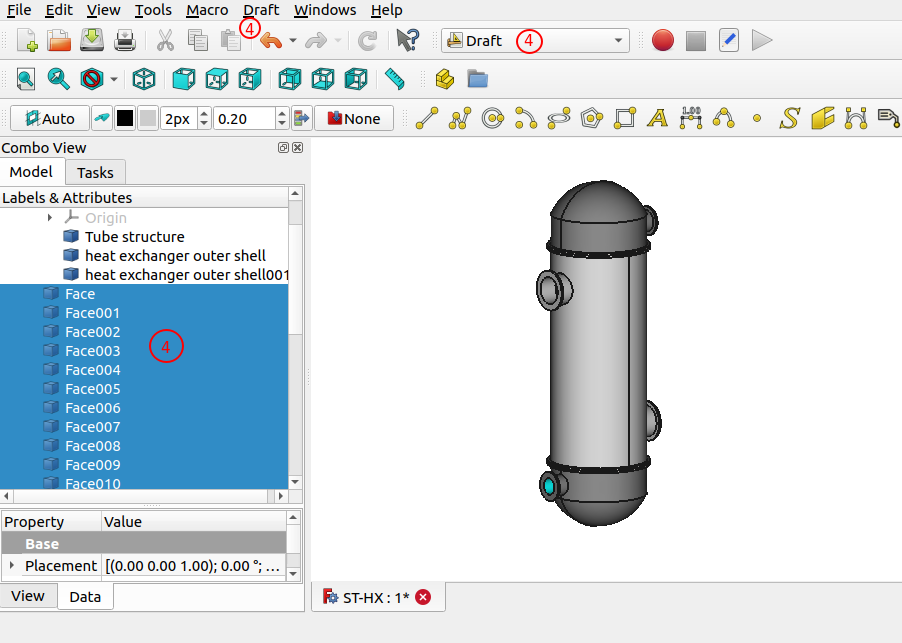The width and height of the screenshot is (902, 643).
Task: Activate the Draft Polyline tool
Action: (x=457, y=117)
